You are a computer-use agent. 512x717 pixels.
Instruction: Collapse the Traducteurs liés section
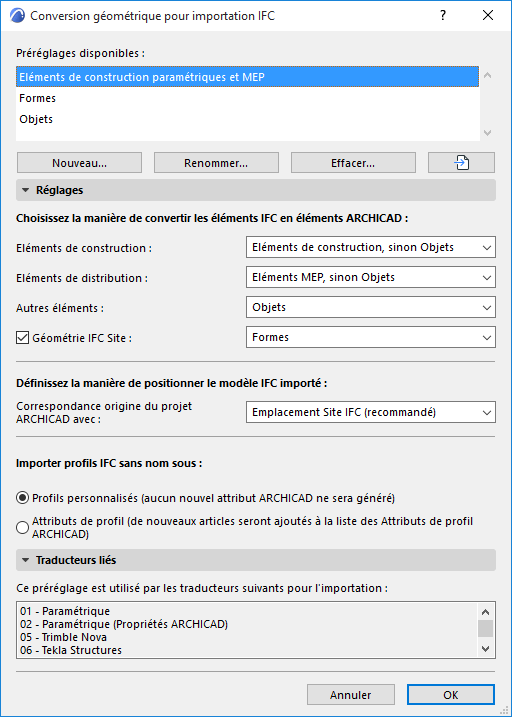(256, 560)
